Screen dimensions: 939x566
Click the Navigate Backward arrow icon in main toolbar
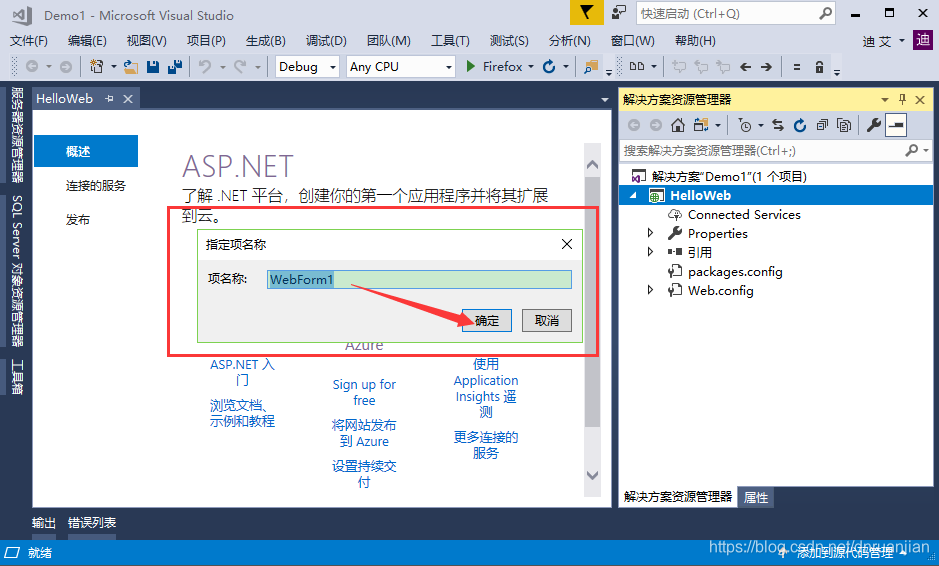[745, 67]
